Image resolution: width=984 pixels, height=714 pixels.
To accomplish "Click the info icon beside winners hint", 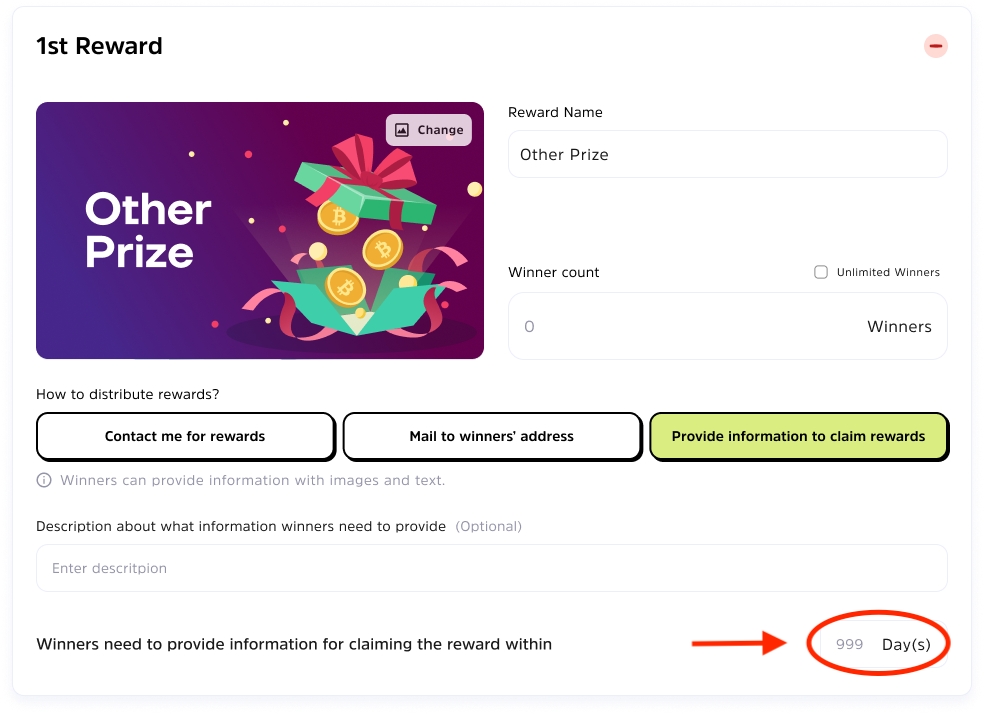I will pyautogui.click(x=44, y=481).
